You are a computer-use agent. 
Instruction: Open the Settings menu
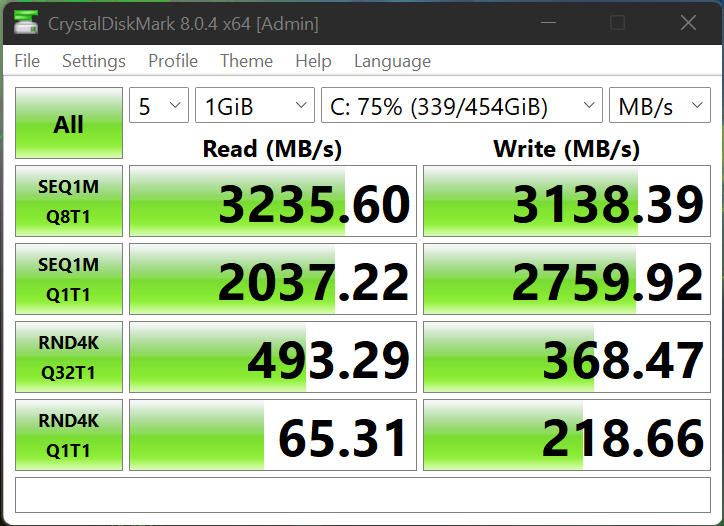tap(94, 61)
